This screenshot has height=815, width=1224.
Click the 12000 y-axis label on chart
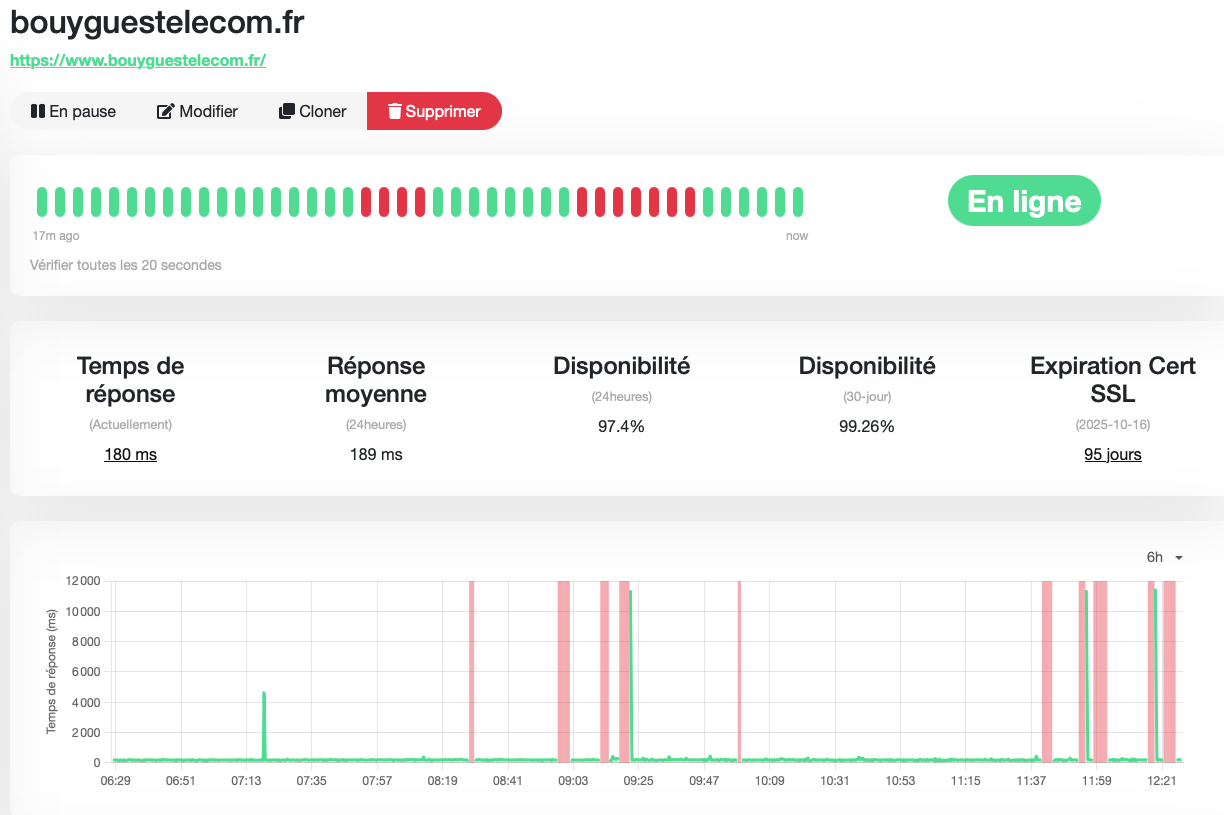(x=83, y=581)
